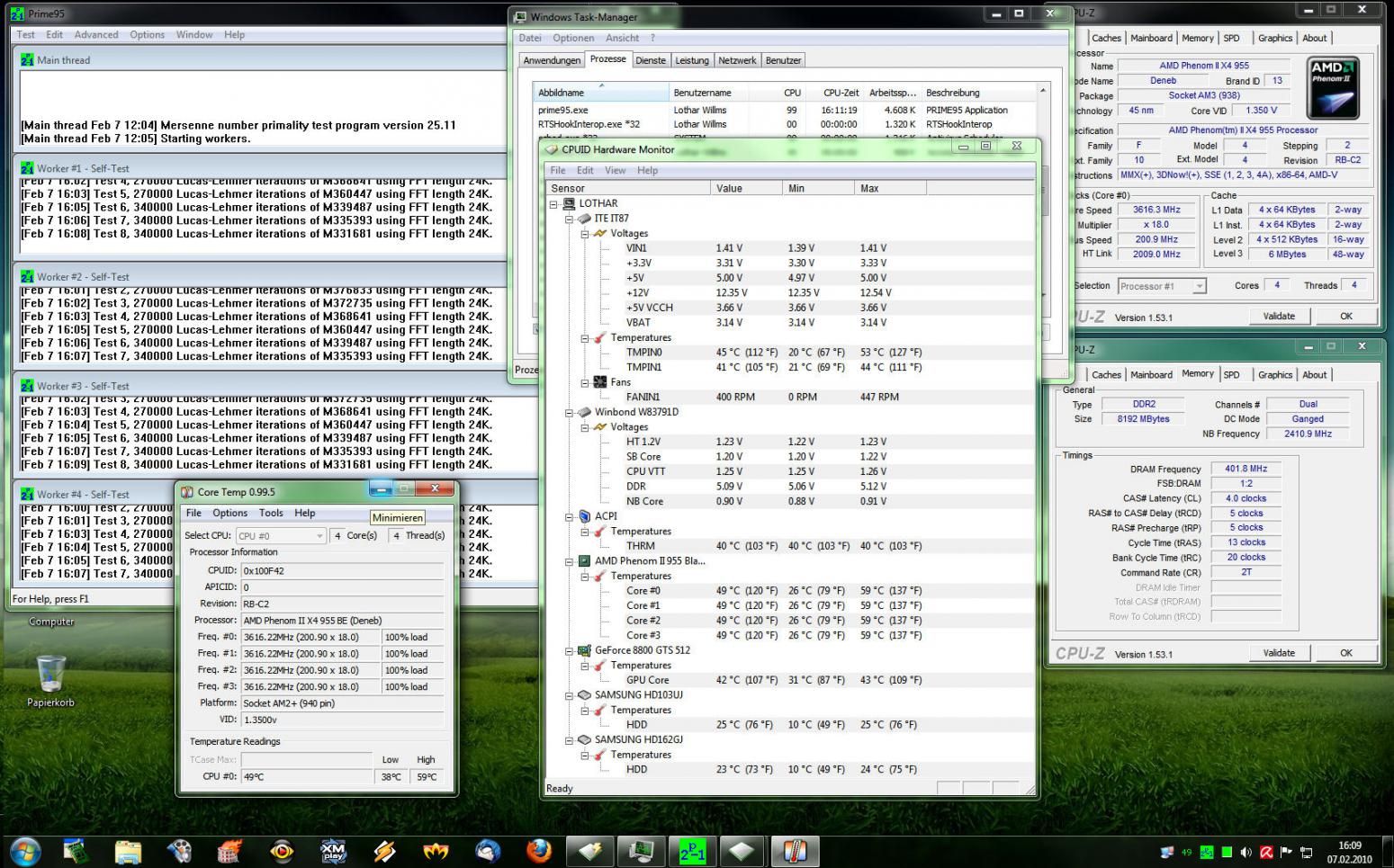The image size is (1394, 868).
Task: Click the Hardware Monitor Sensor column header
Action: pos(627,188)
